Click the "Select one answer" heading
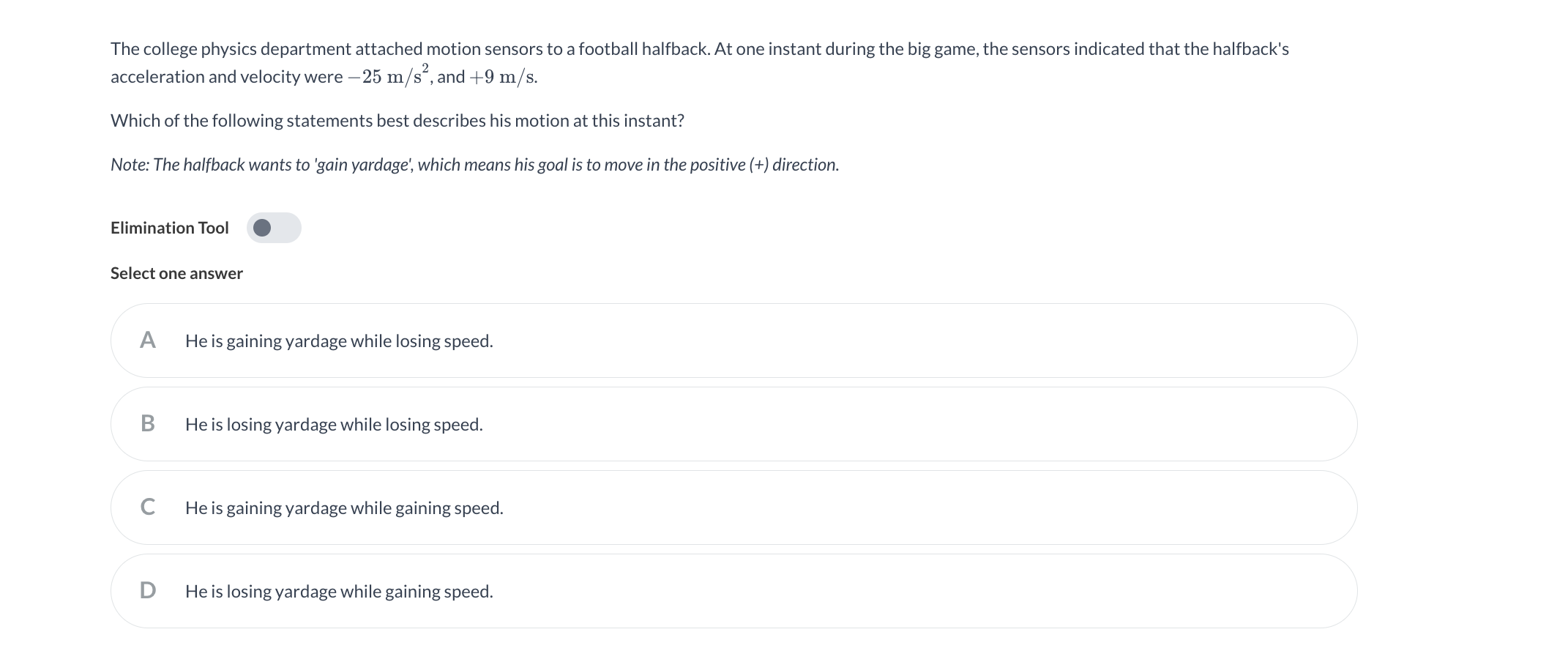The image size is (1568, 662). tap(176, 273)
